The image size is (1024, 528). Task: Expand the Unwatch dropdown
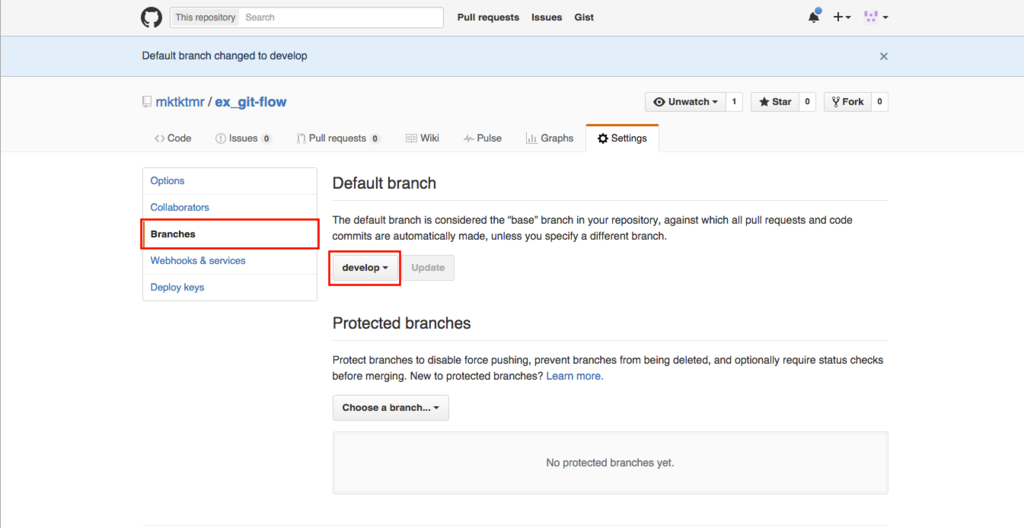click(686, 102)
